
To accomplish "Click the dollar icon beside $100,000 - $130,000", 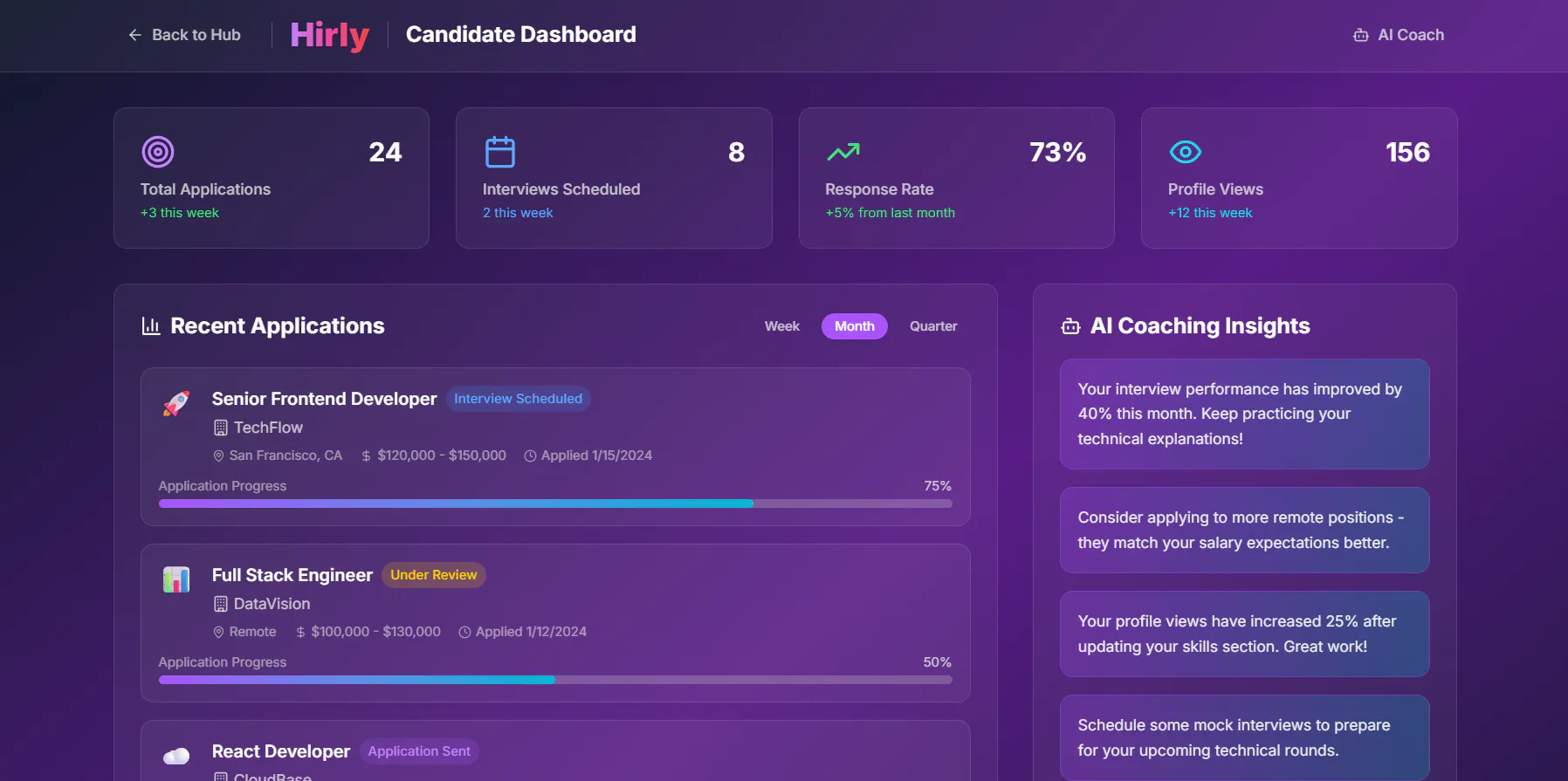I will (x=300, y=632).
